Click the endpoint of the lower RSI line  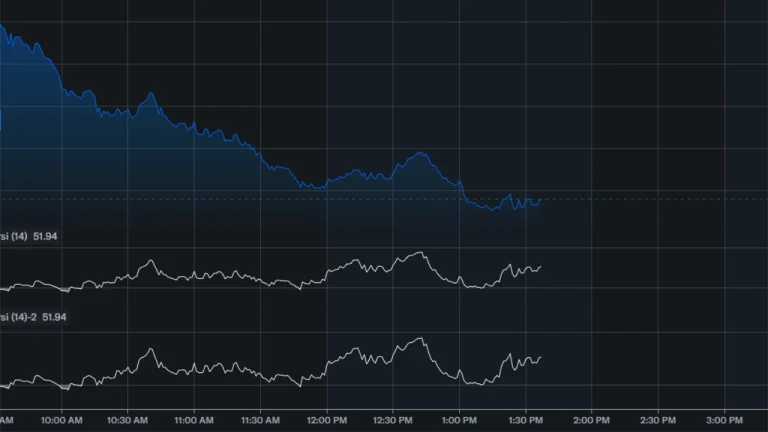click(540, 357)
